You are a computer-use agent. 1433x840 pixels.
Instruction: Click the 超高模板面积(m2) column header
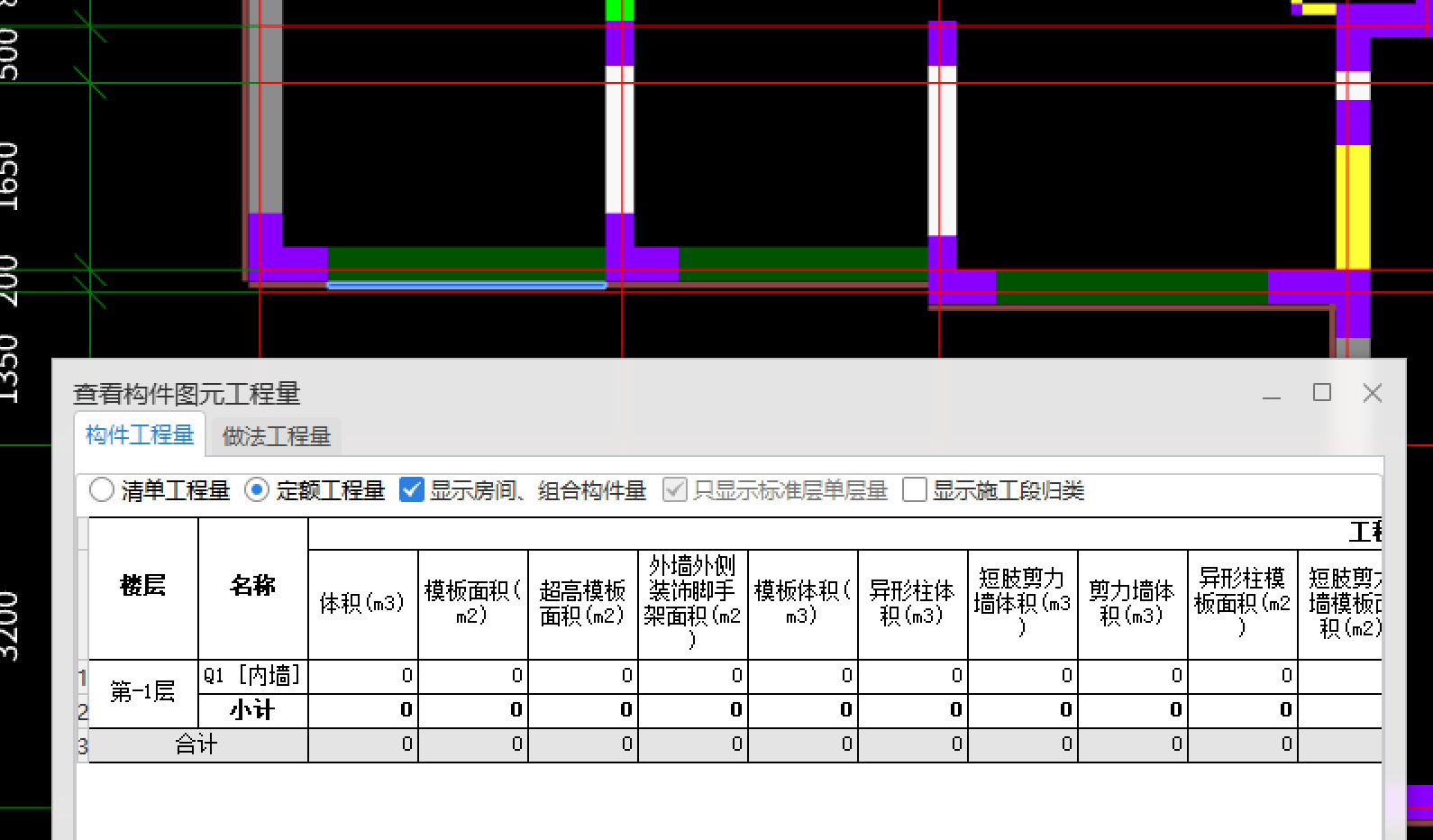[x=583, y=605]
